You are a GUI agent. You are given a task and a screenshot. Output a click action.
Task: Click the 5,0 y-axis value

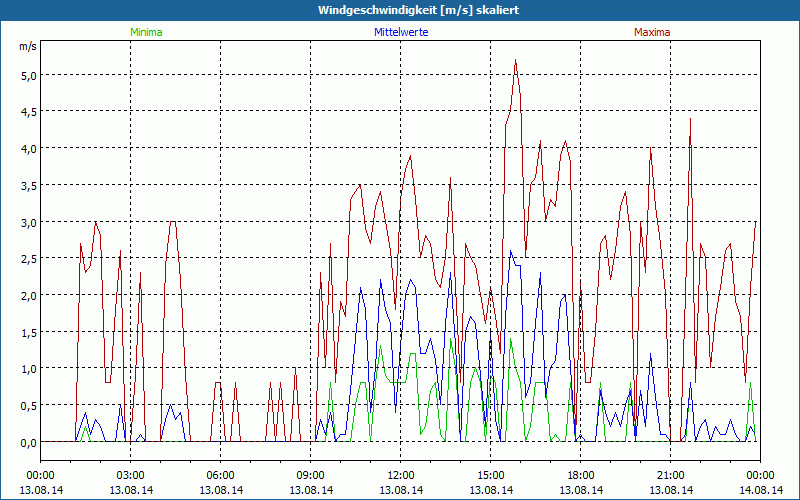[x=29, y=76]
